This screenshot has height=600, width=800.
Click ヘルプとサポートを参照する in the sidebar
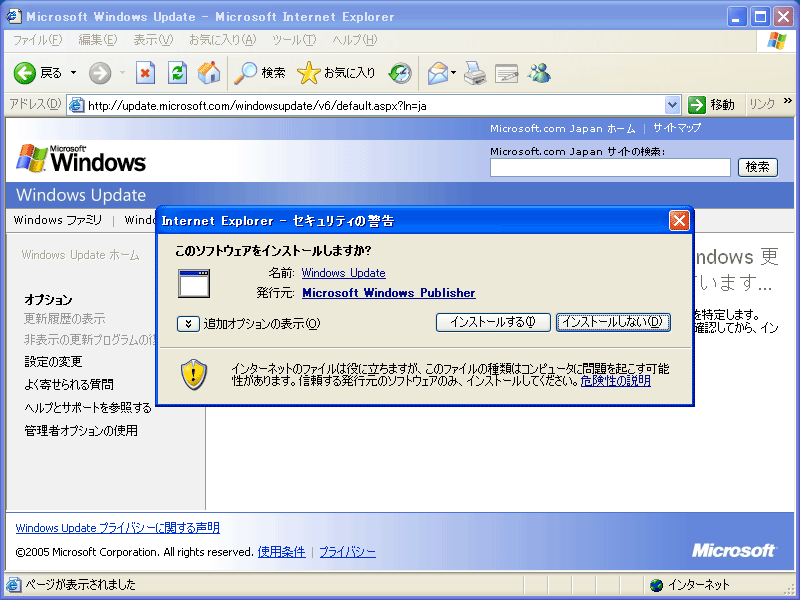(x=88, y=408)
